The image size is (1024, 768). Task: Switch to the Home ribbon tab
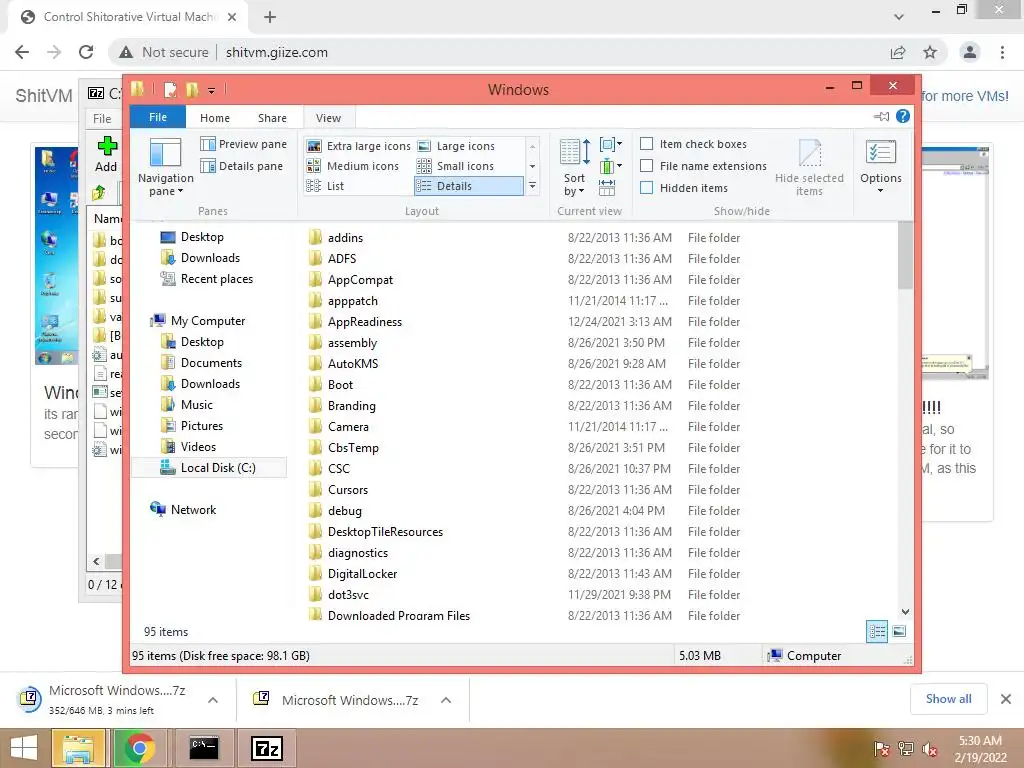pos(215,118)
